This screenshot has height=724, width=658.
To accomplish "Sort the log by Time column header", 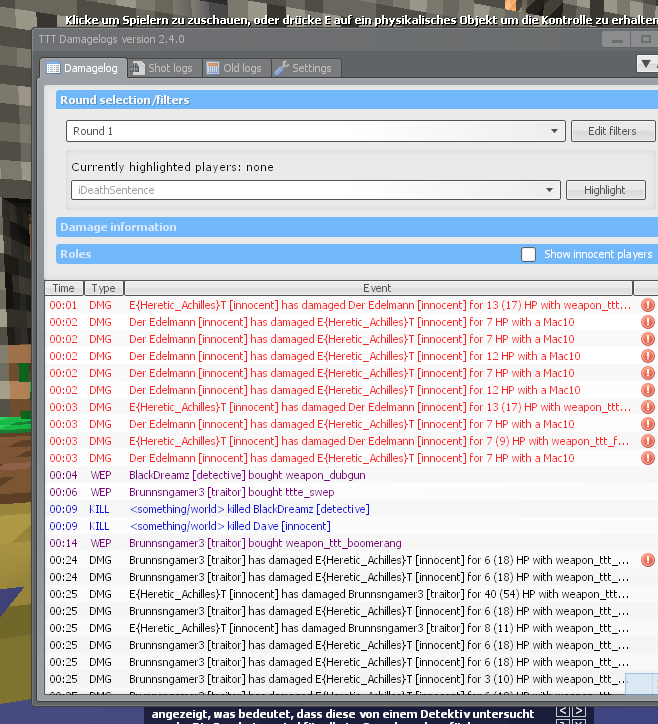I will click(63, 288).
